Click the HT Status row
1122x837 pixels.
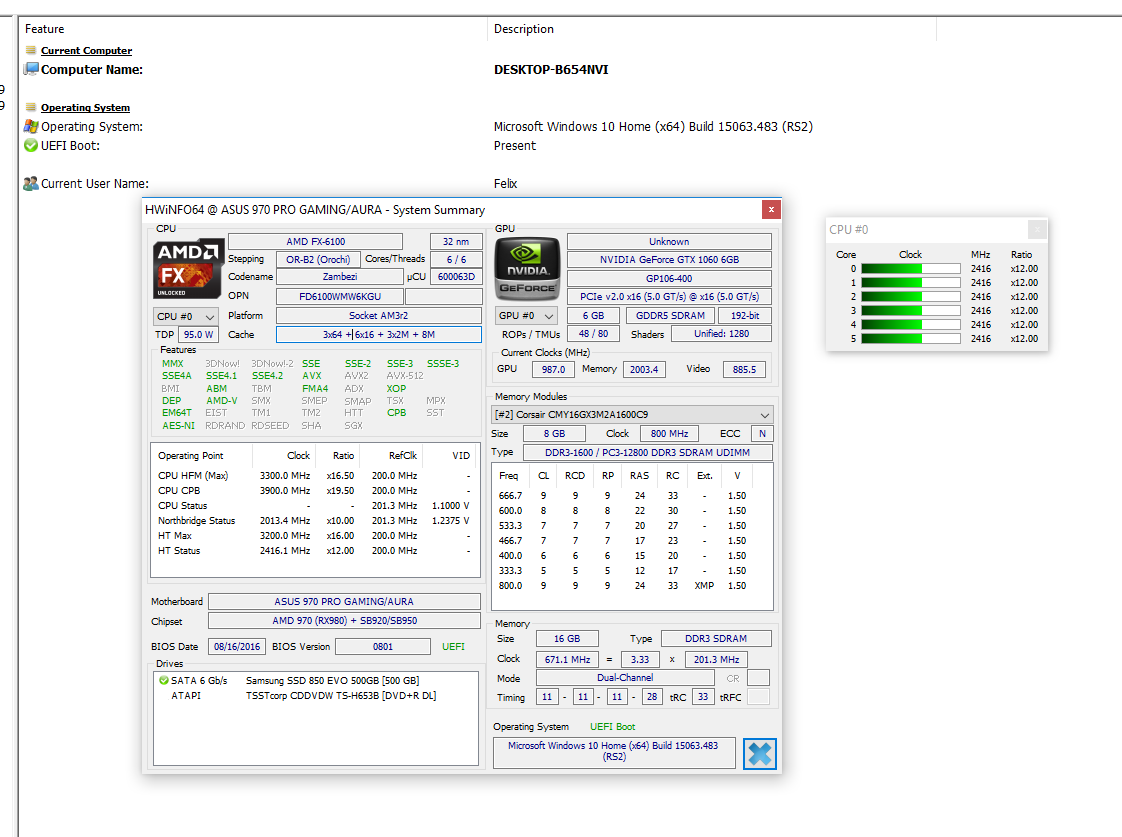315,551
